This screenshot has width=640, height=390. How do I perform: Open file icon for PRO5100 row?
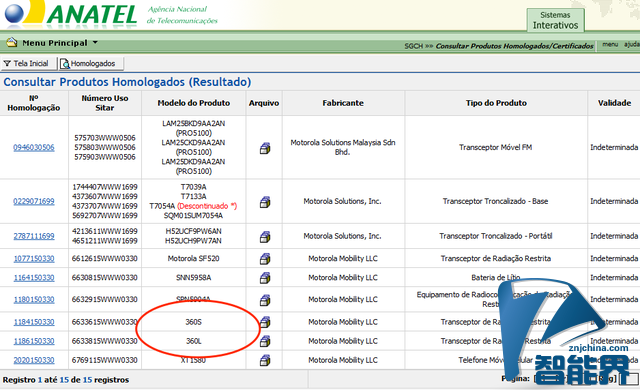tap(265, 148)
